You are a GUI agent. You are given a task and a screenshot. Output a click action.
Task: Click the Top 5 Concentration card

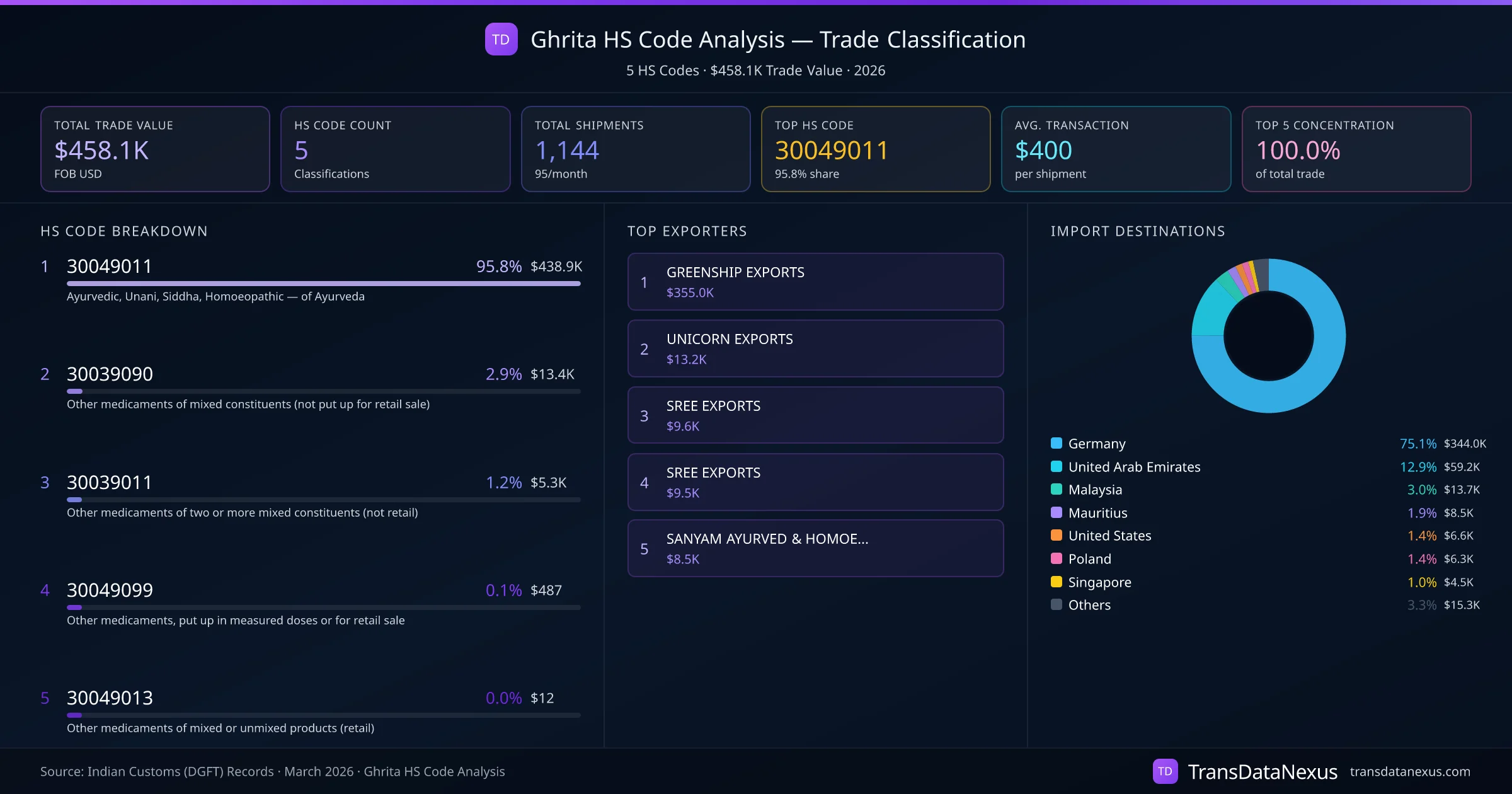(1356, 149)
